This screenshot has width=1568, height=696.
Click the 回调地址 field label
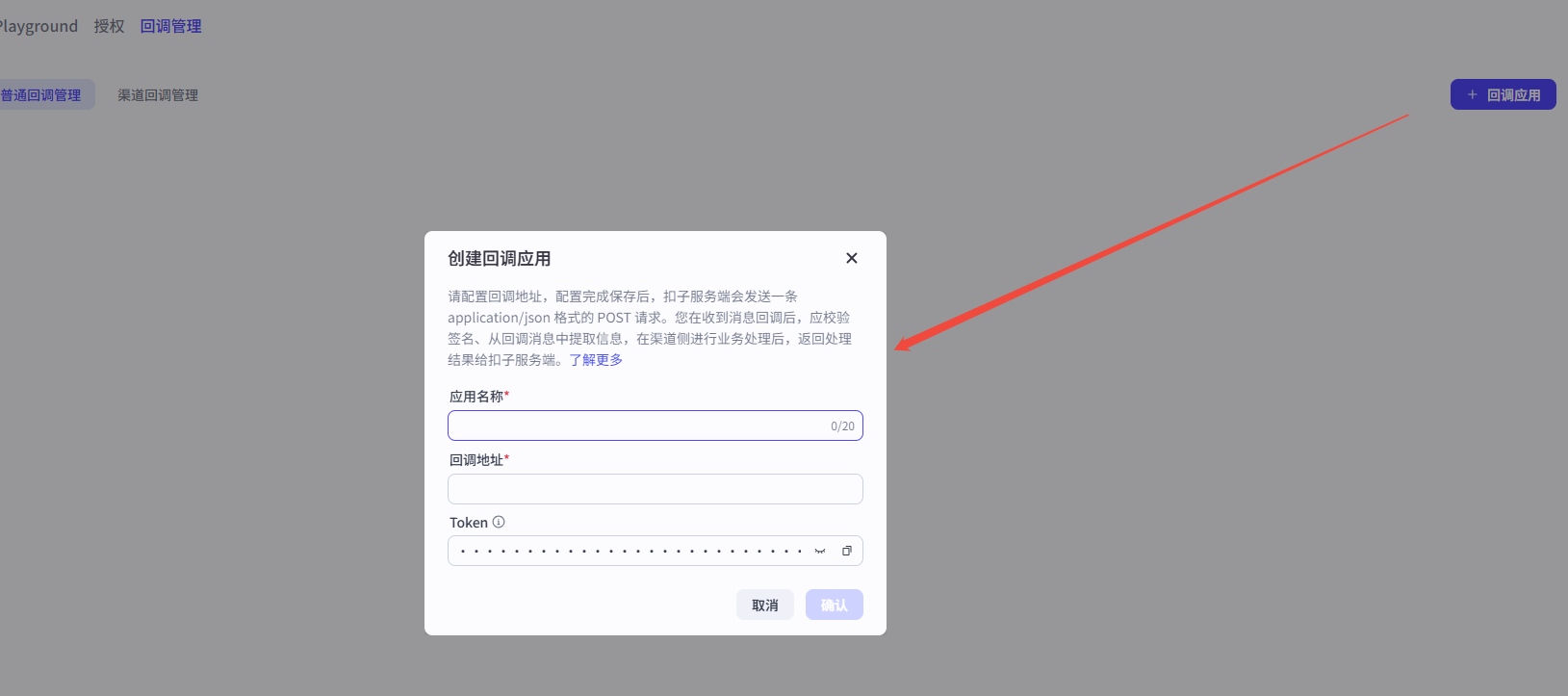pyautogui.click(x=476, y=460)
